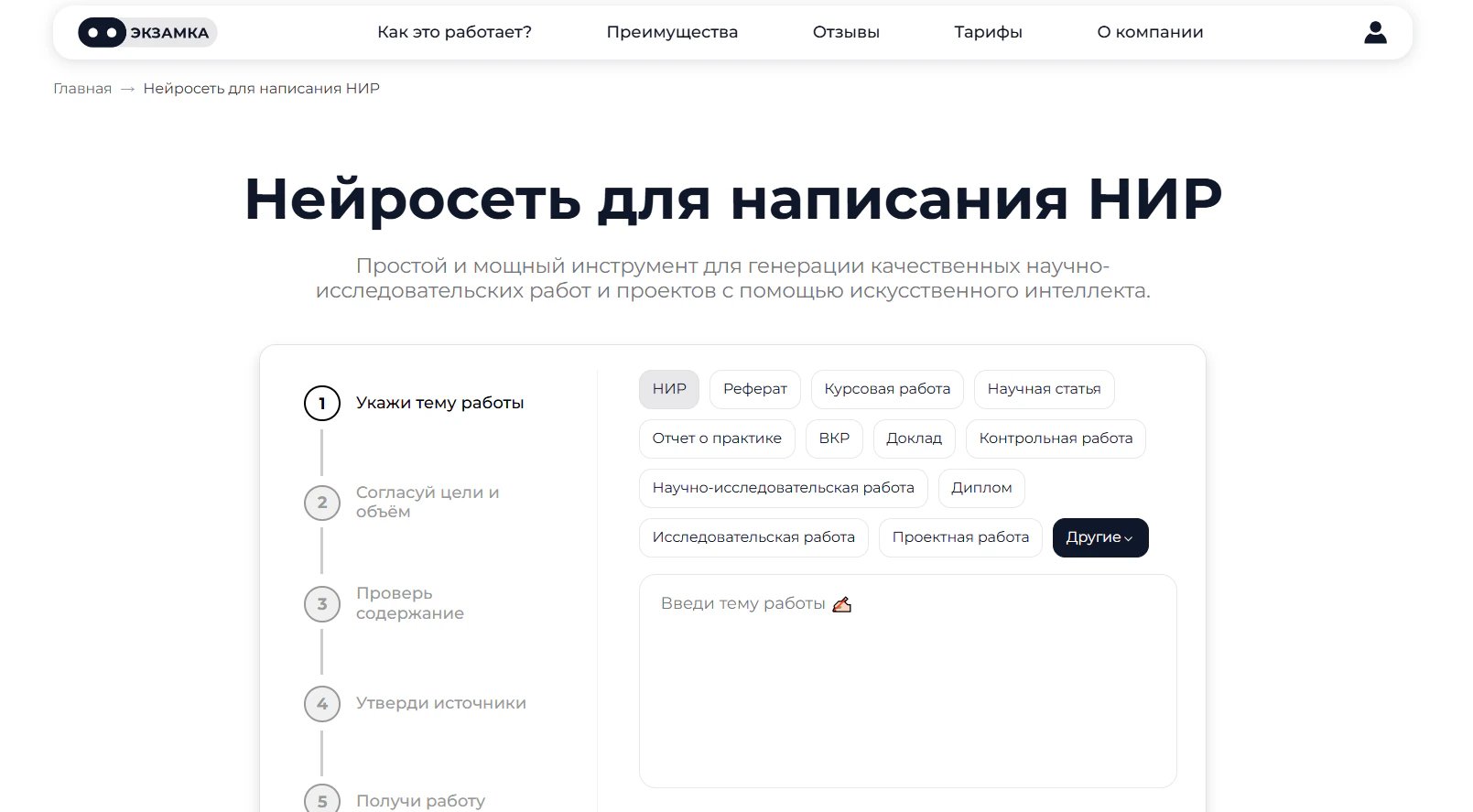The height and width of the screenshot is (812, 1473).
Task: Click the 'Нейросеть для написания НИР' breadcrumb
Action: (x=262, y=89)
